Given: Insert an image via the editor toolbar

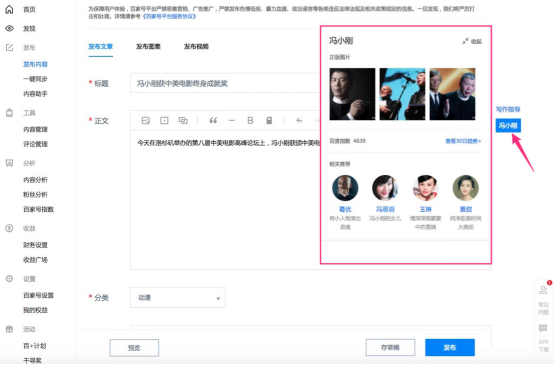Looking at the screenshot, I should (x=146, y=120).
